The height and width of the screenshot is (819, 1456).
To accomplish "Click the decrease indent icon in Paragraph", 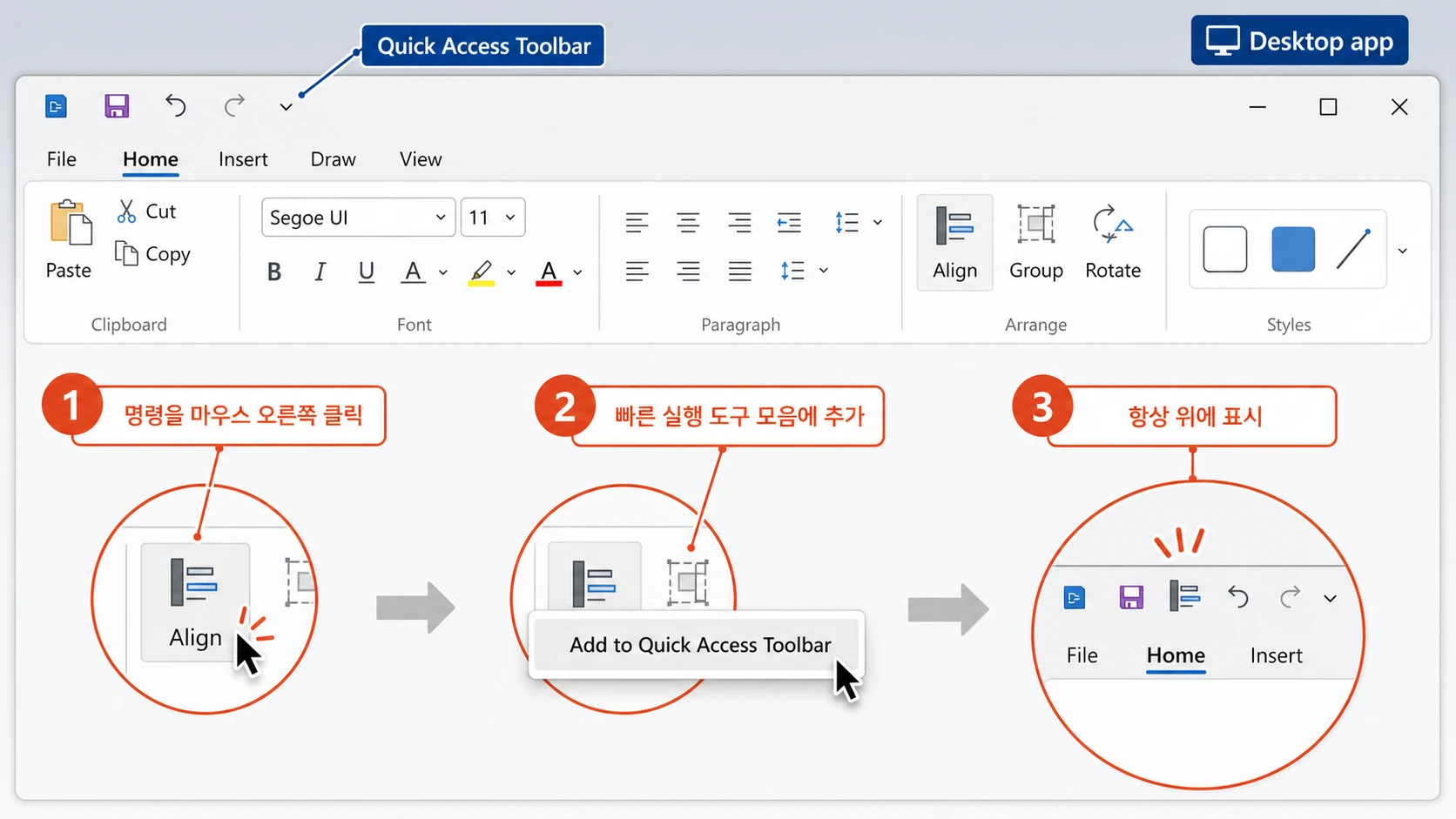I will [x=789, y=223].
